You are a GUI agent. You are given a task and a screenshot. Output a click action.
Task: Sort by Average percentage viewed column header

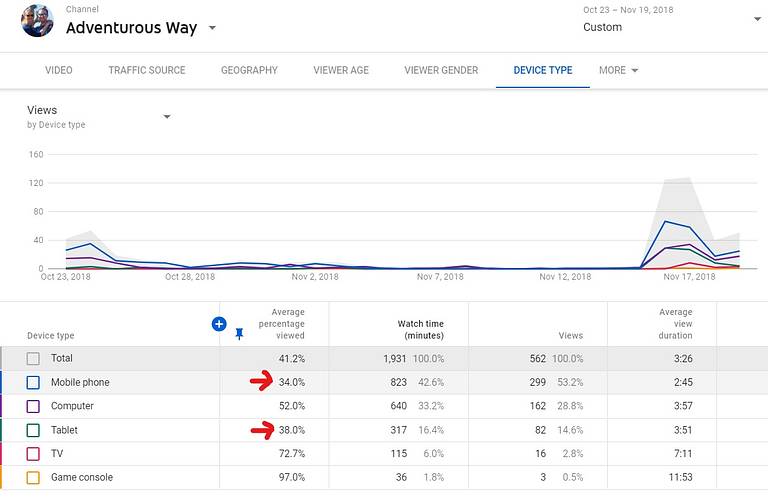point(282,324)
